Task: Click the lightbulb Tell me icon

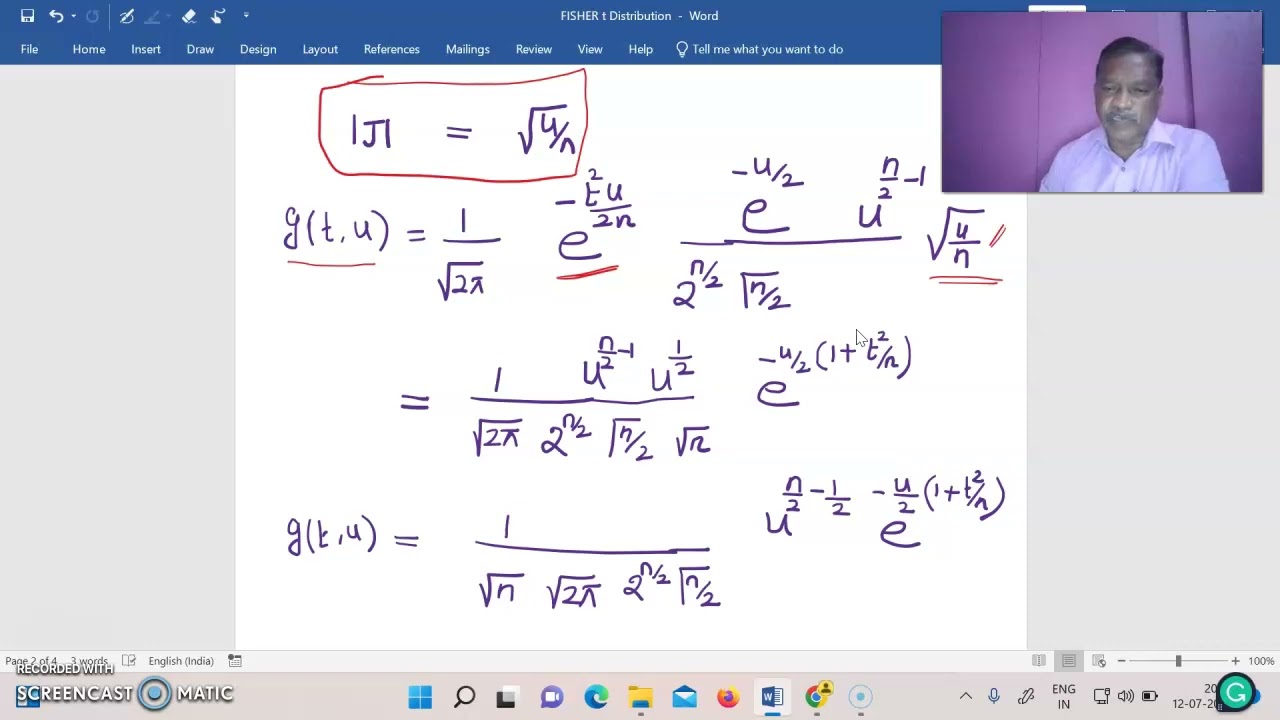Action: coord(682,49)
